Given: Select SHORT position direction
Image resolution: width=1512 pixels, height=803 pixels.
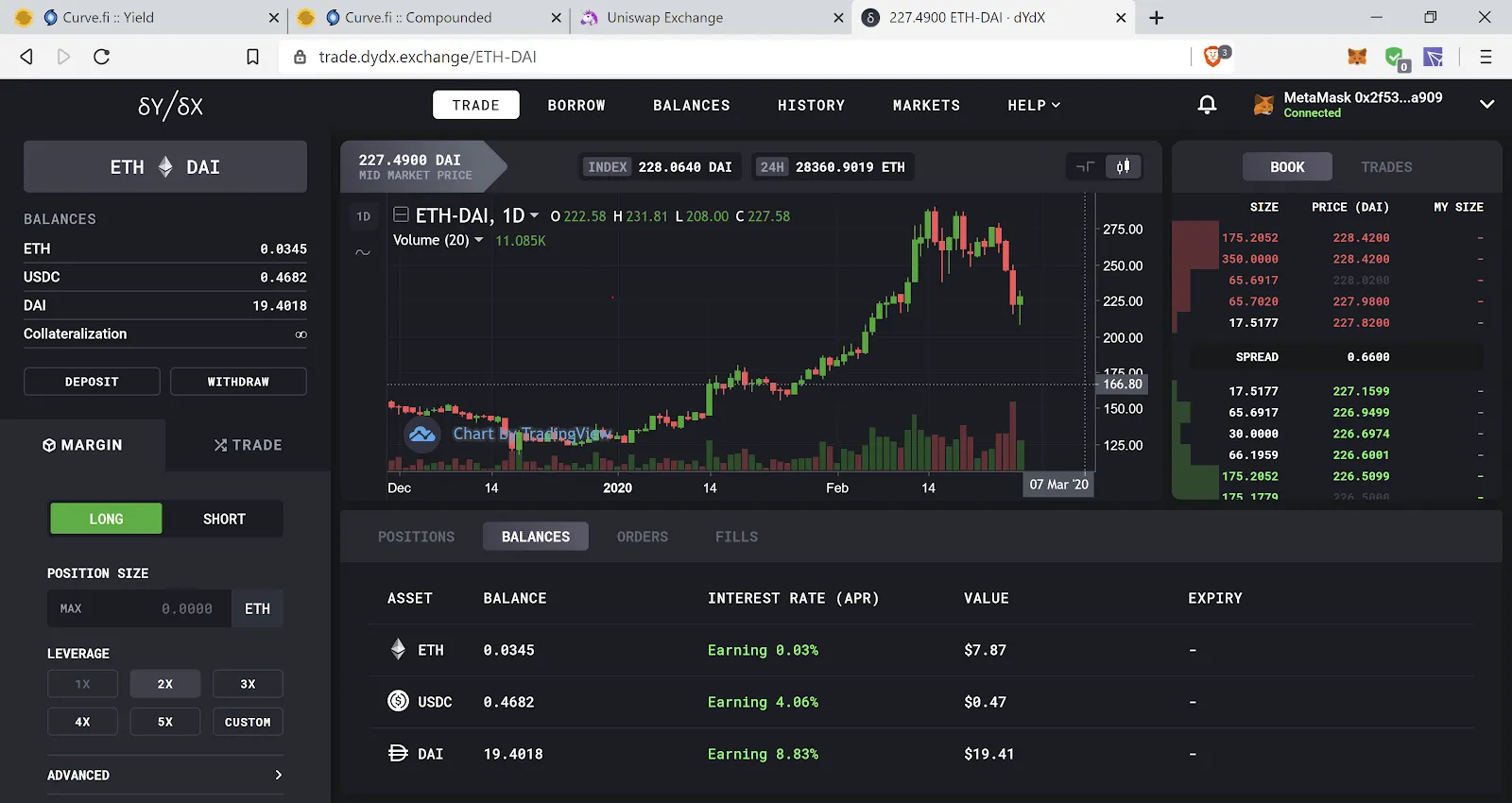Looking at the screenshot, I should pos(224,519).
